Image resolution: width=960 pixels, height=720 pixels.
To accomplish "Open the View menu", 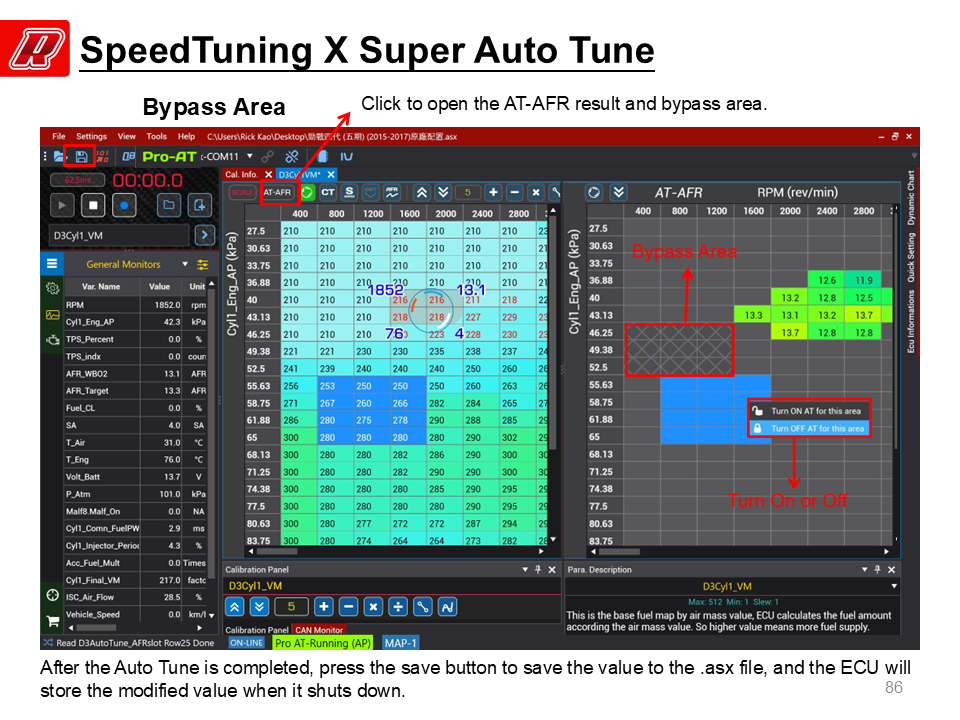I will tap(127, 137).
